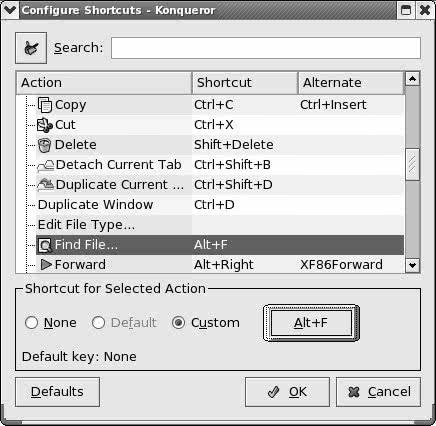436x426 pixels.
Task: Sort by the Action column header
Action: [x=104, y=83]
